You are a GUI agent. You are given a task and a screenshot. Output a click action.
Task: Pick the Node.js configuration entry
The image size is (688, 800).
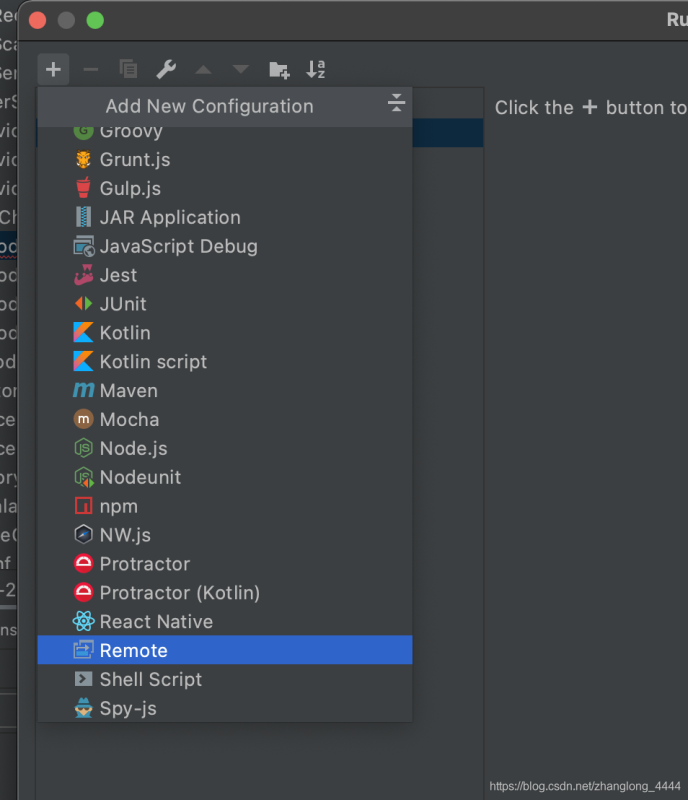click(x=132, y=448)
